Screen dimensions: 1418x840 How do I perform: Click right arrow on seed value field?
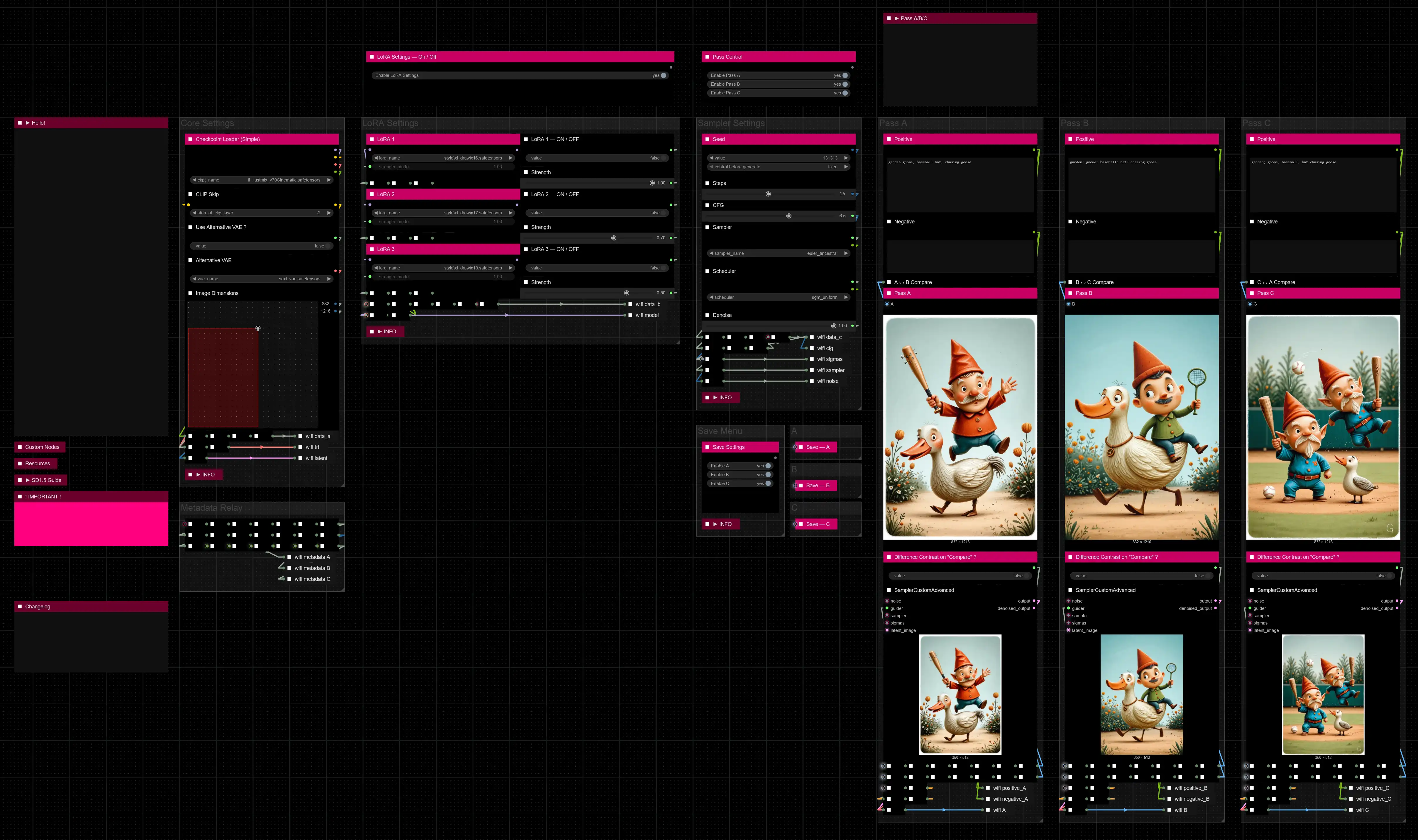[x=846, y=158]
